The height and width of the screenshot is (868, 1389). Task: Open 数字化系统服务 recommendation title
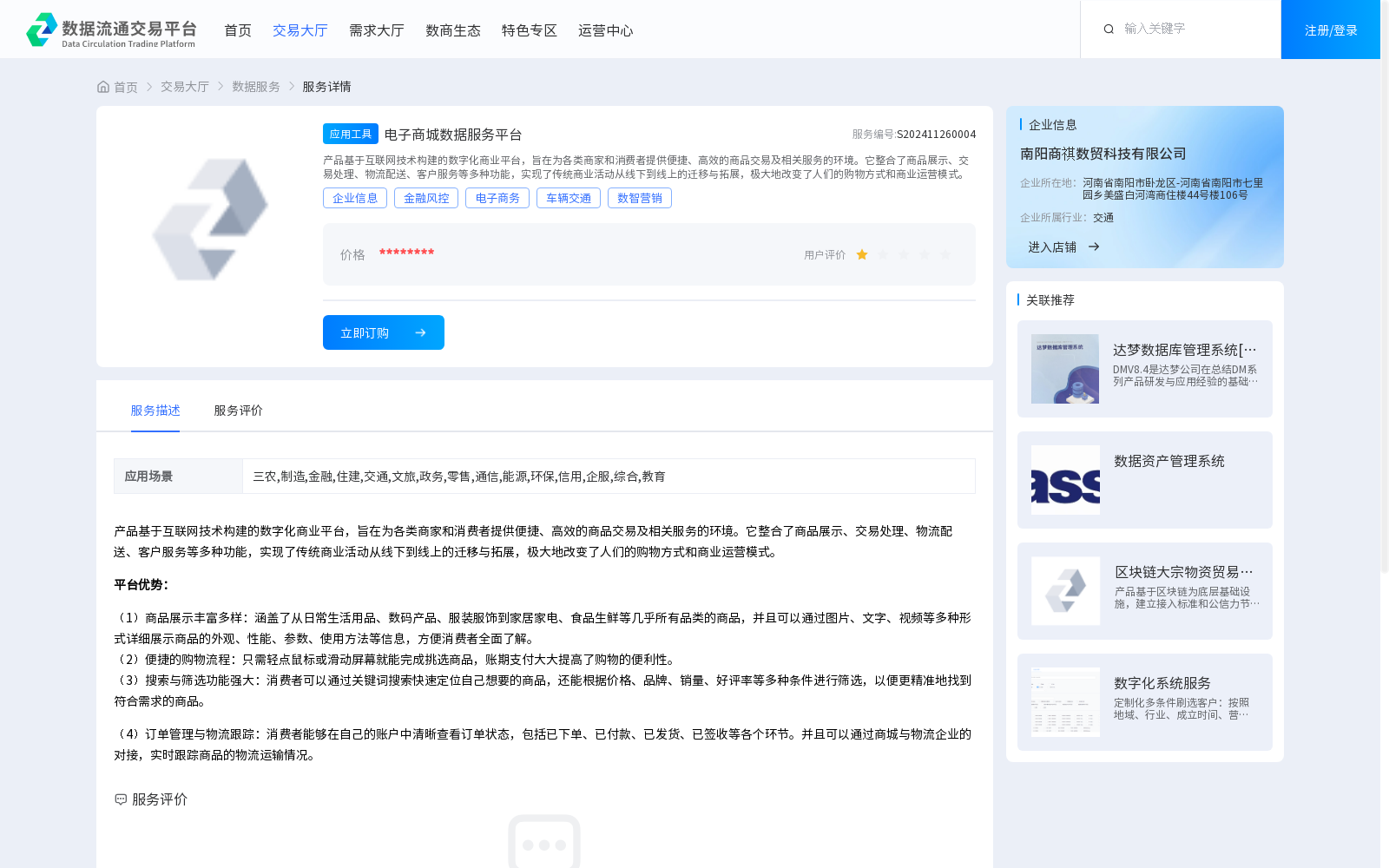(x=1162, y=683)
